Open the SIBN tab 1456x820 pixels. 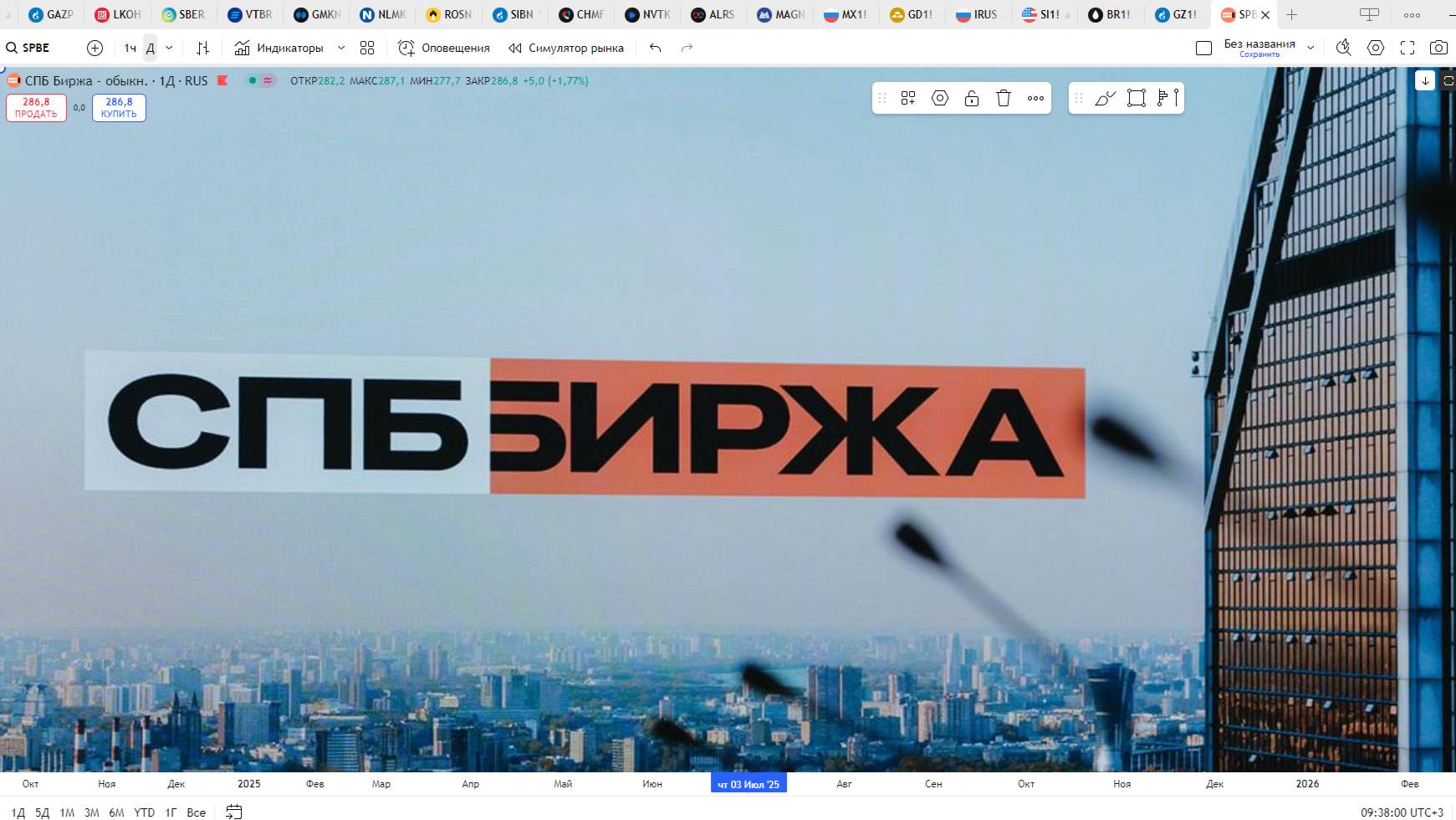click(x=514, y=14)
